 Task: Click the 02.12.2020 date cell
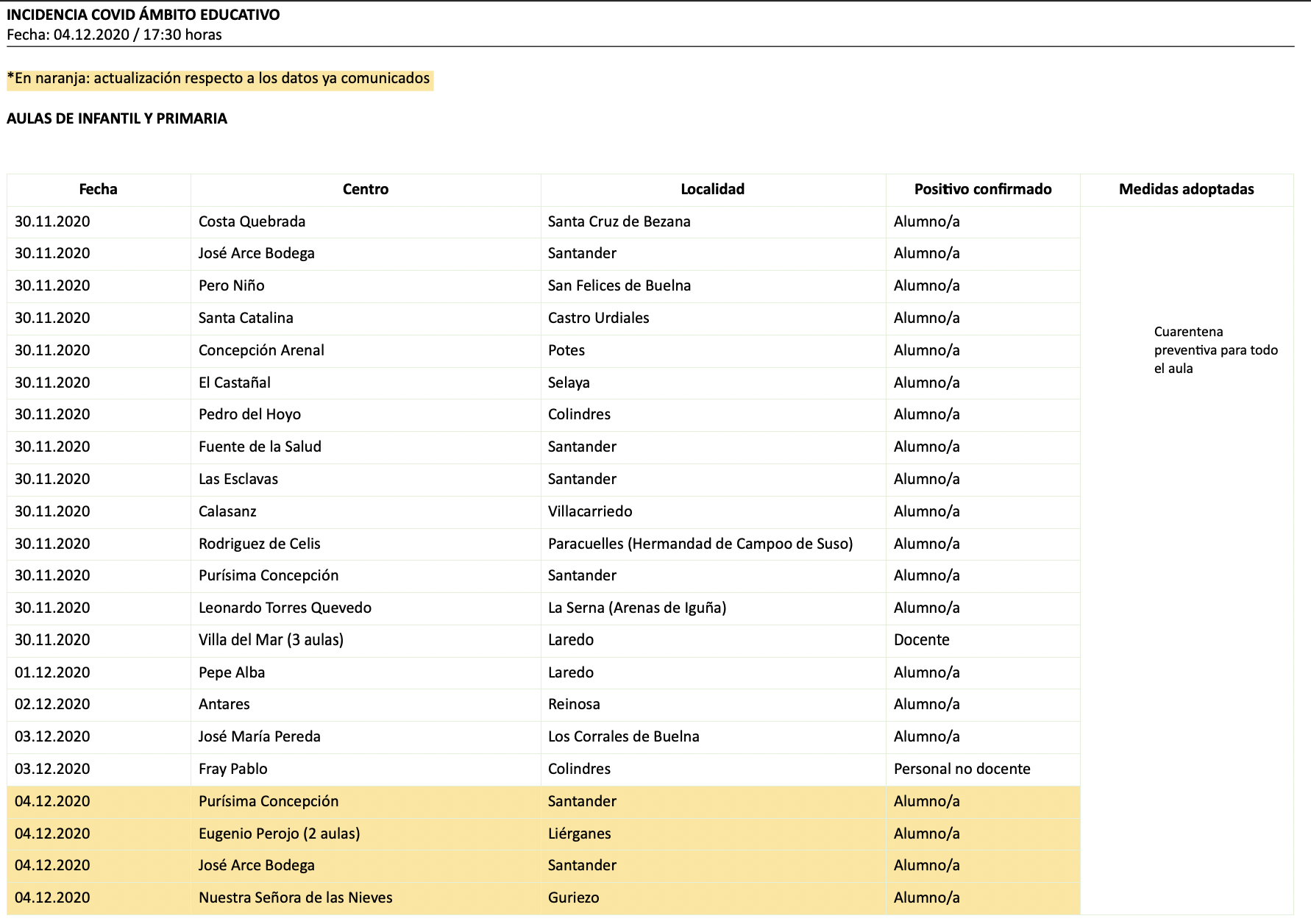pyautogui.click(x=52, y=704)
